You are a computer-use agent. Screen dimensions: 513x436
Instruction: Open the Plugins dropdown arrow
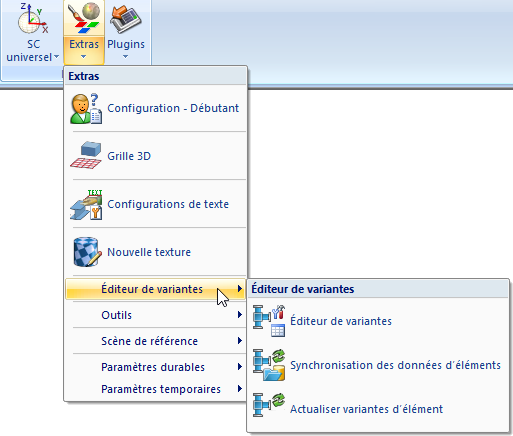(125, 56)
